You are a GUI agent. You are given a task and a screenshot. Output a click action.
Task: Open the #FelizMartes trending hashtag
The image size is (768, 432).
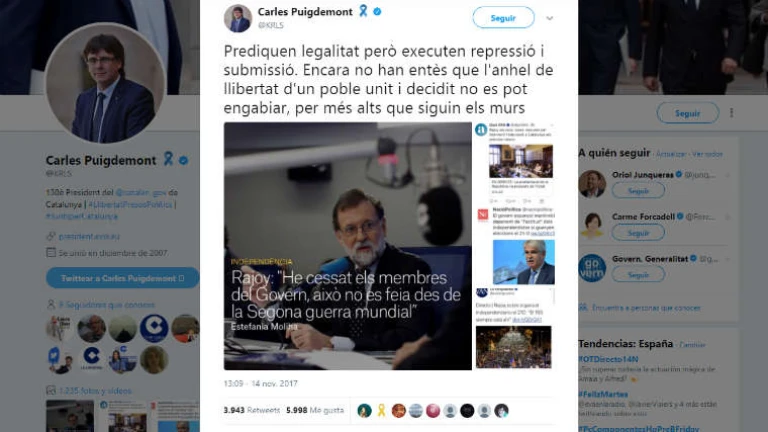point(603,394)
